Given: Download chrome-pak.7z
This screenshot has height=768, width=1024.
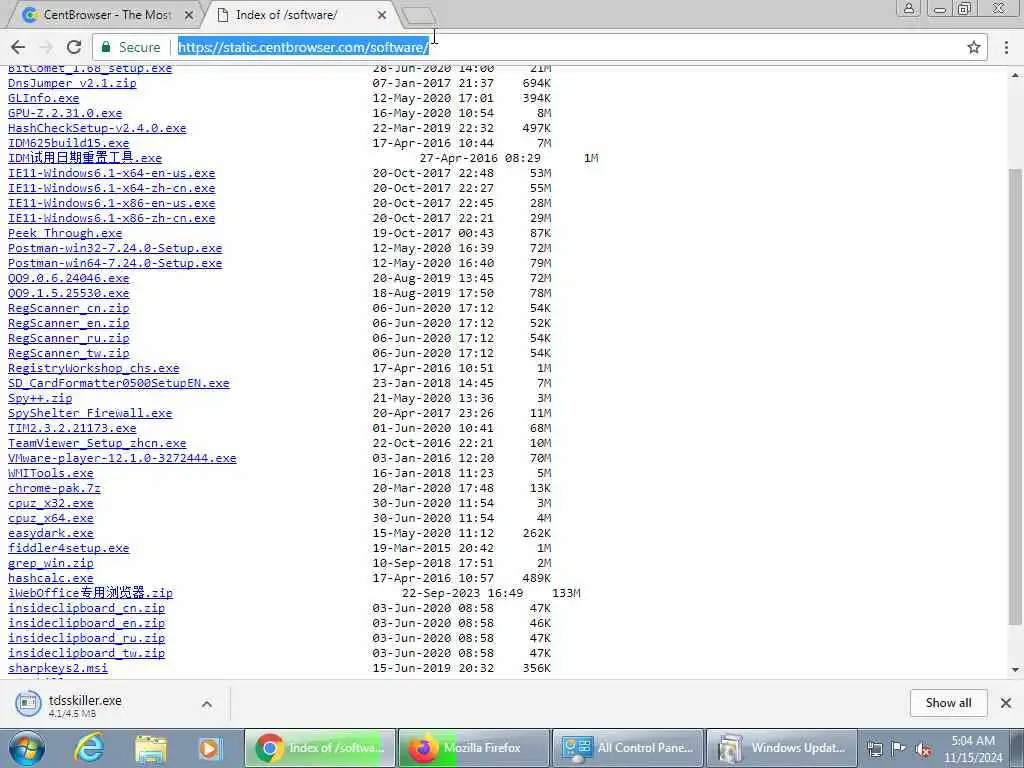Looking at the screenshot, I should pos(54,488).
